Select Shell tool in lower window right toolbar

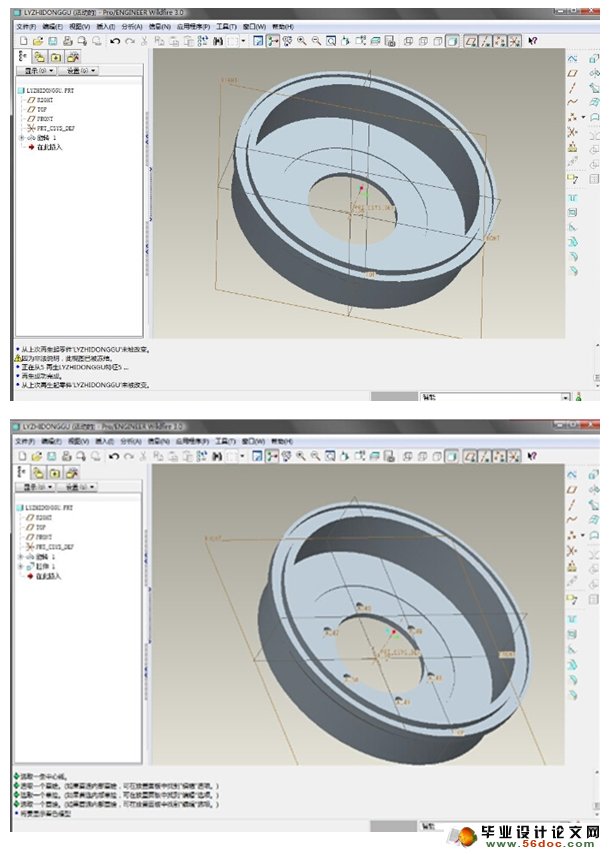(x=572, y=634)
